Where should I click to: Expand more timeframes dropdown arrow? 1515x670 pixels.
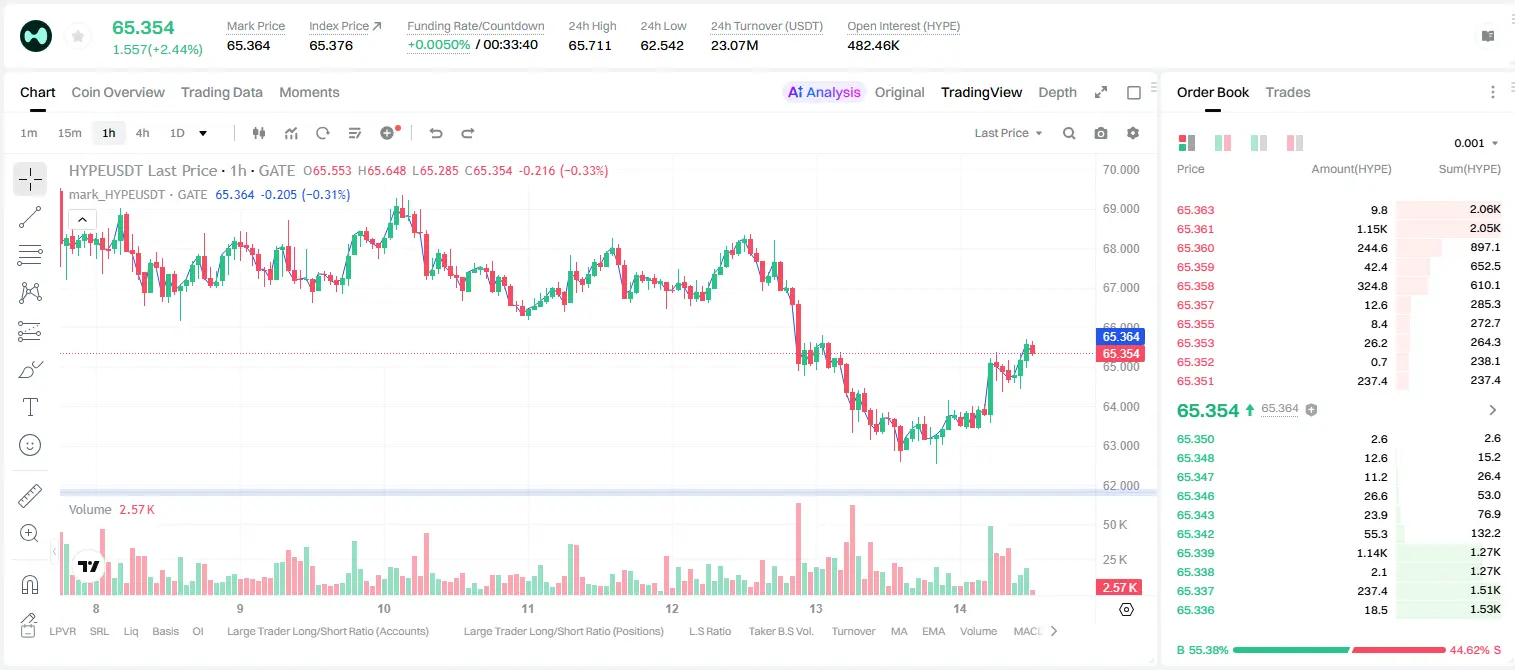(203, 133)
